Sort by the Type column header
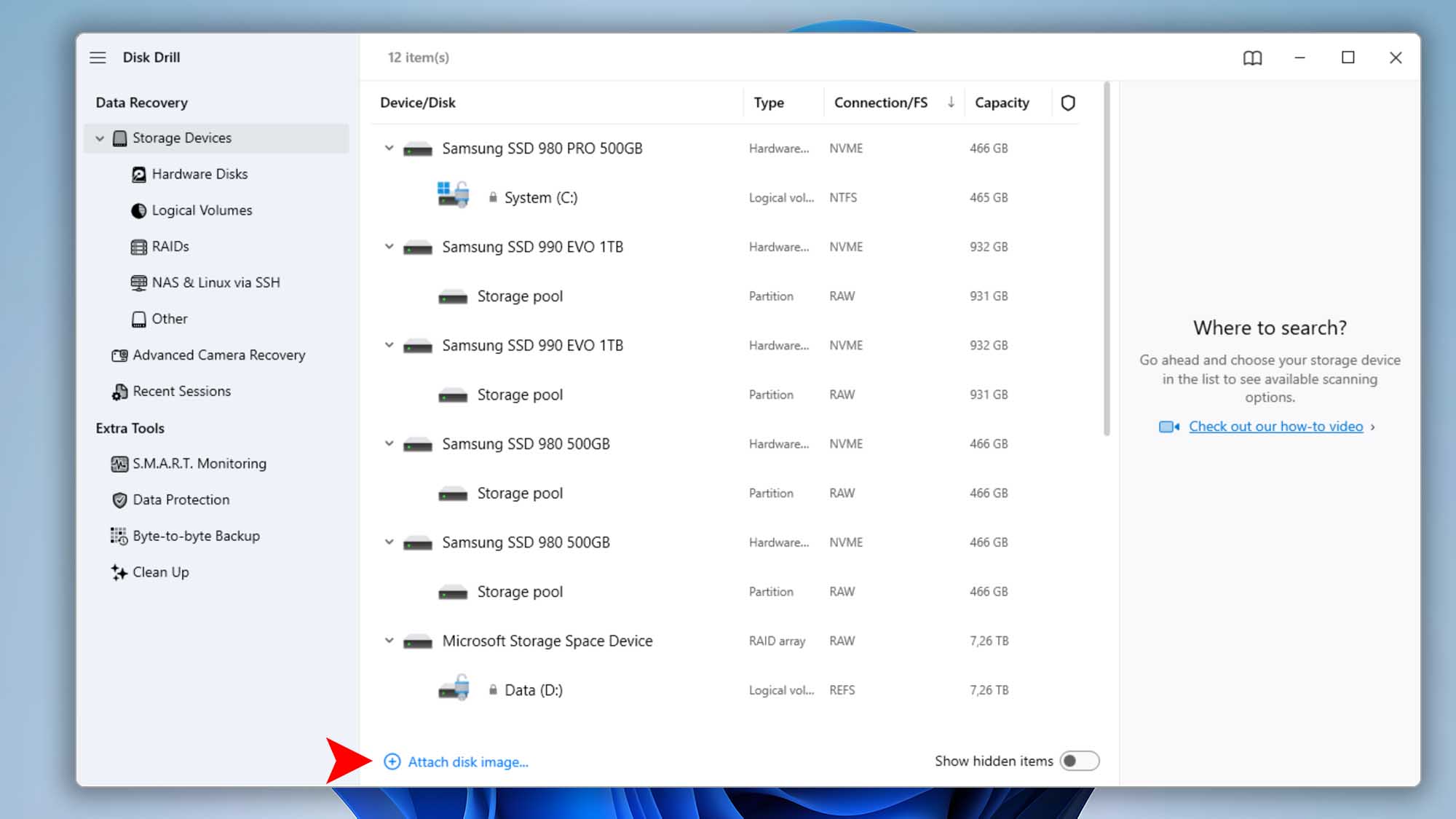 point(768,103)
